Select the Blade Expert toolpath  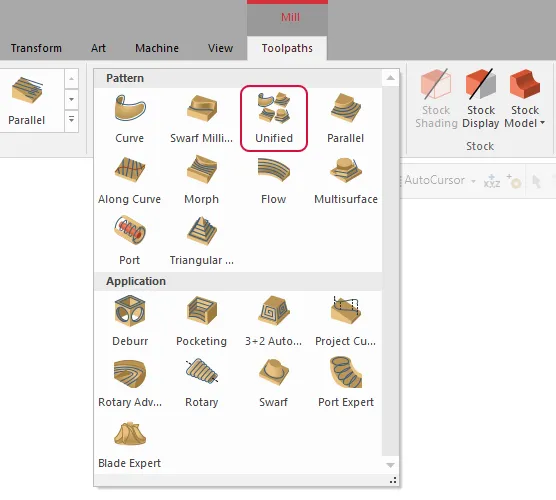(x=129, y=443)
